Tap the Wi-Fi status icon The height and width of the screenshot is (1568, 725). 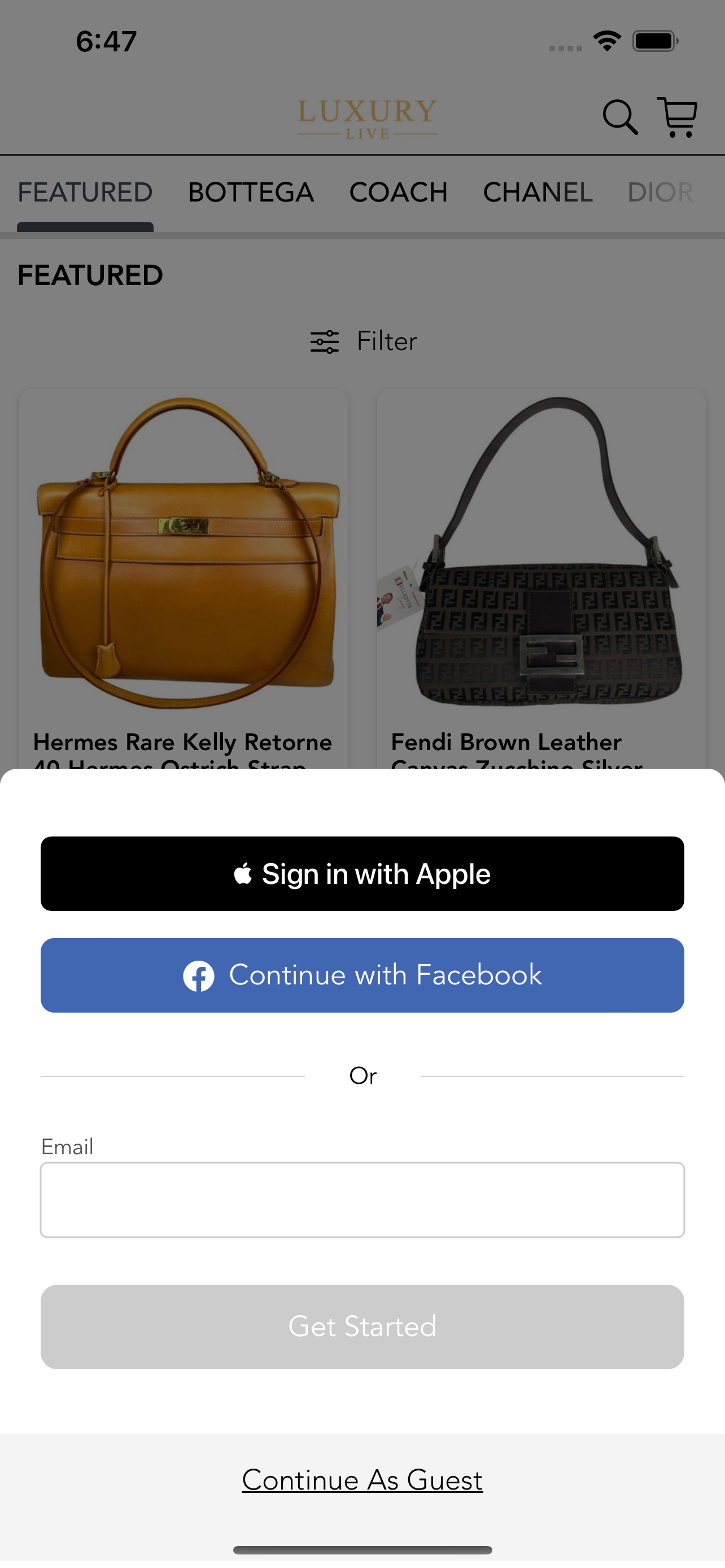(x=607, y=41)
